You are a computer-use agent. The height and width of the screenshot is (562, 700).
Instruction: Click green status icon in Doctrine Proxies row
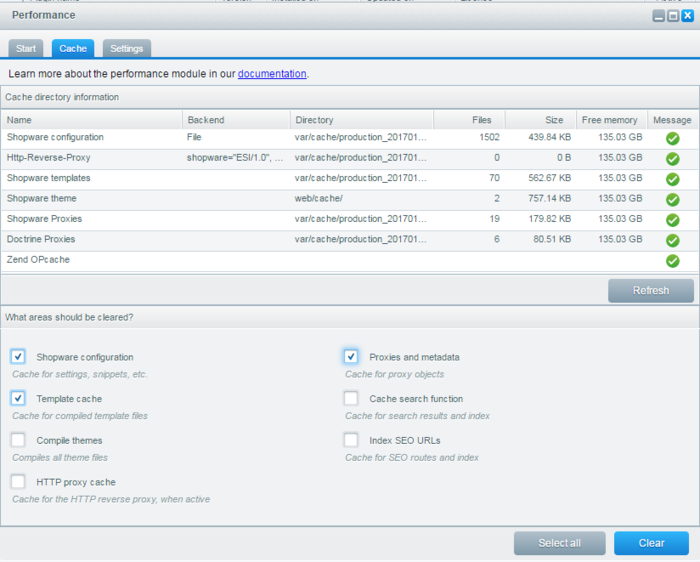coord(672,241)
